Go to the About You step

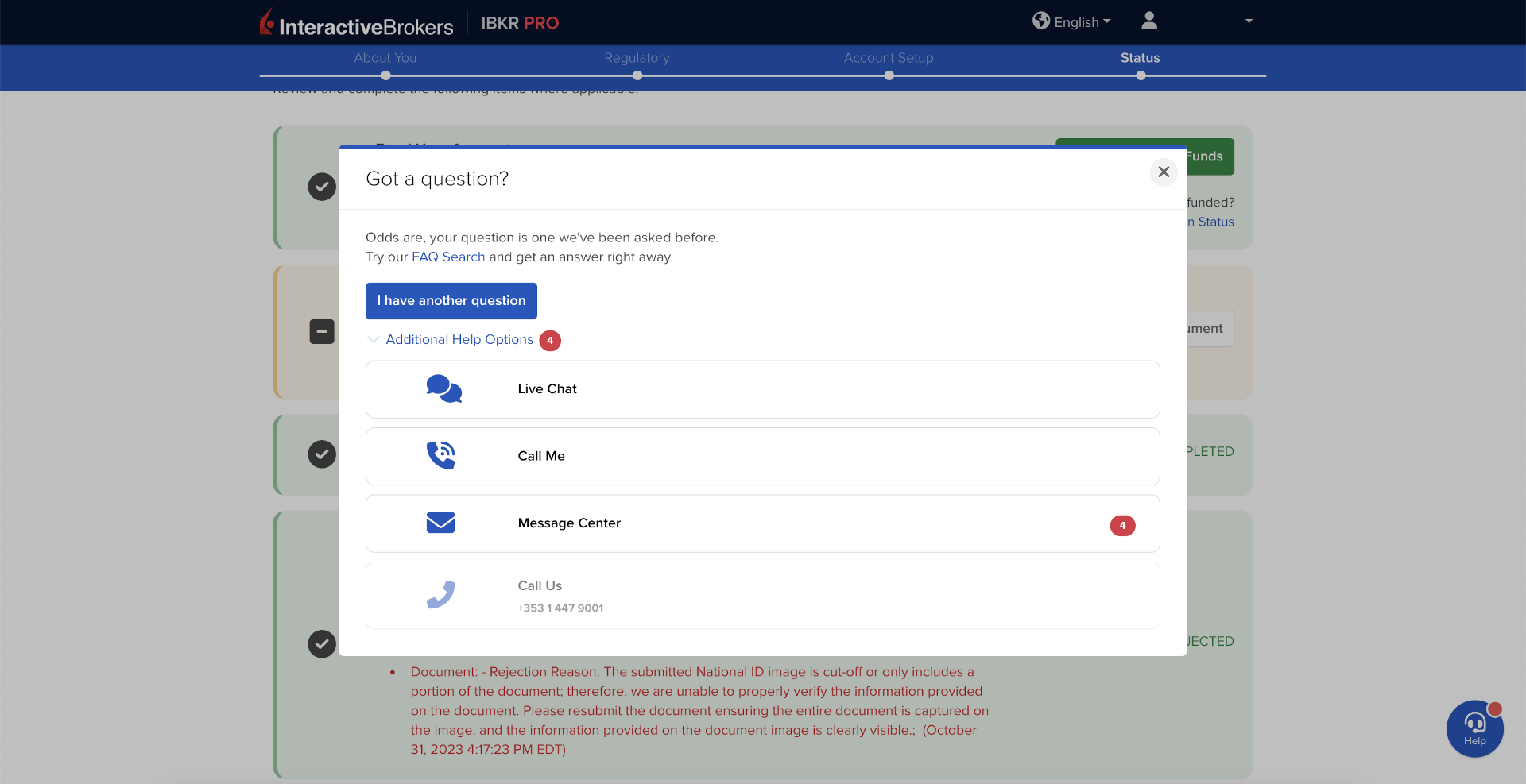385,58
